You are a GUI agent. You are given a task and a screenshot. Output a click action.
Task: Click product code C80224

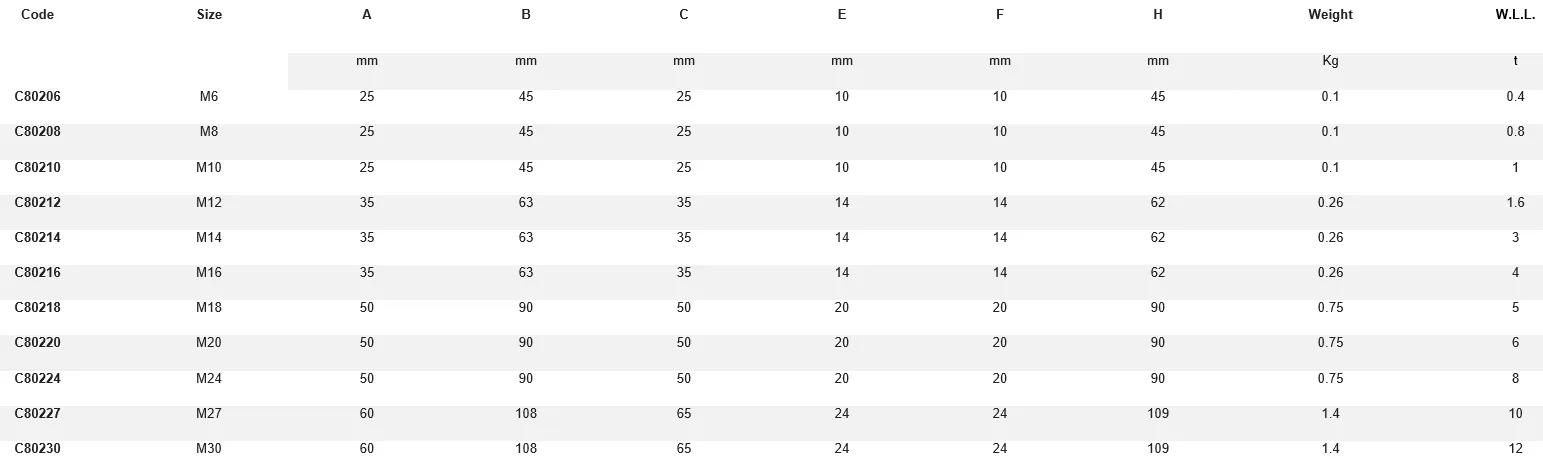[x=37, y=379]
